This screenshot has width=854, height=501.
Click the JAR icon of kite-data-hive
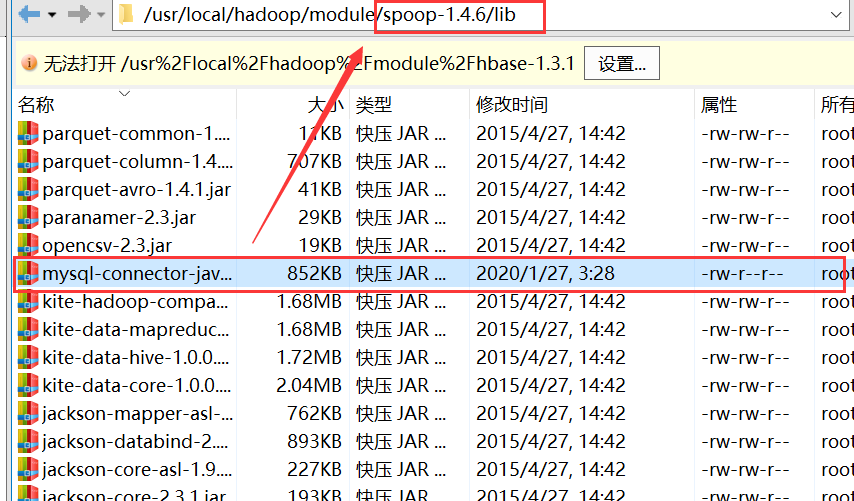(28, 357)
